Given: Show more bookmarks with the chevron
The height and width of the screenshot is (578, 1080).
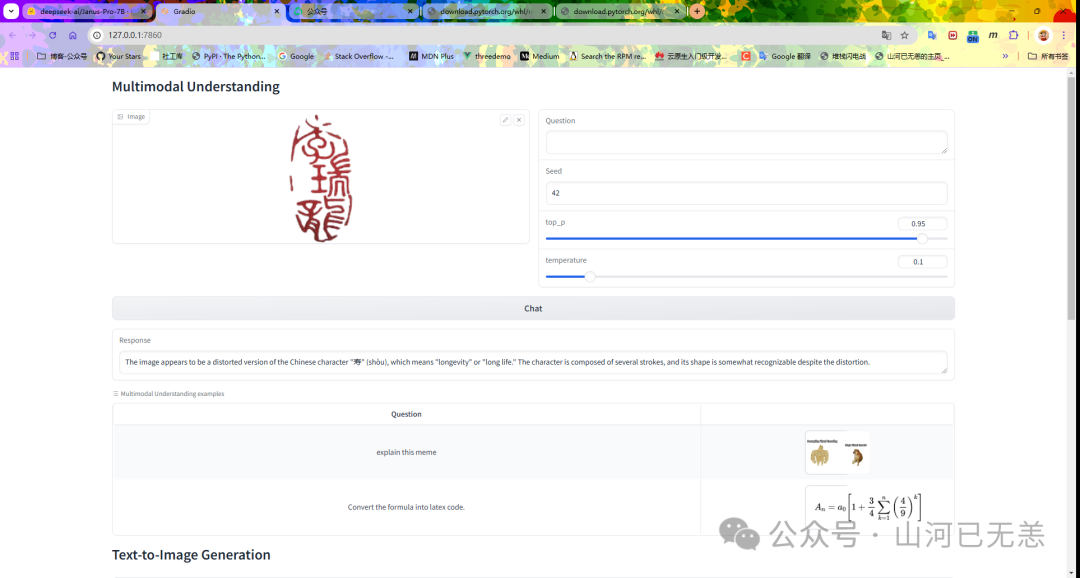Looking at the screenshot, I should (1005, 56).
